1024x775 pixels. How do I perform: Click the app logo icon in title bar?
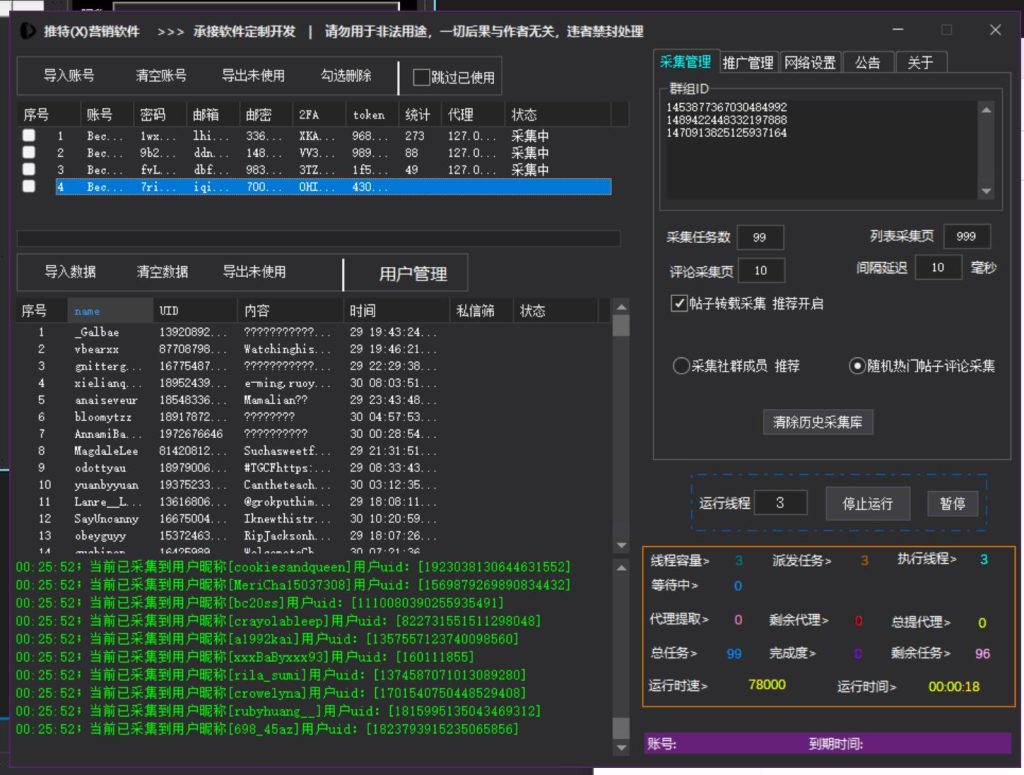click(28, 31)
